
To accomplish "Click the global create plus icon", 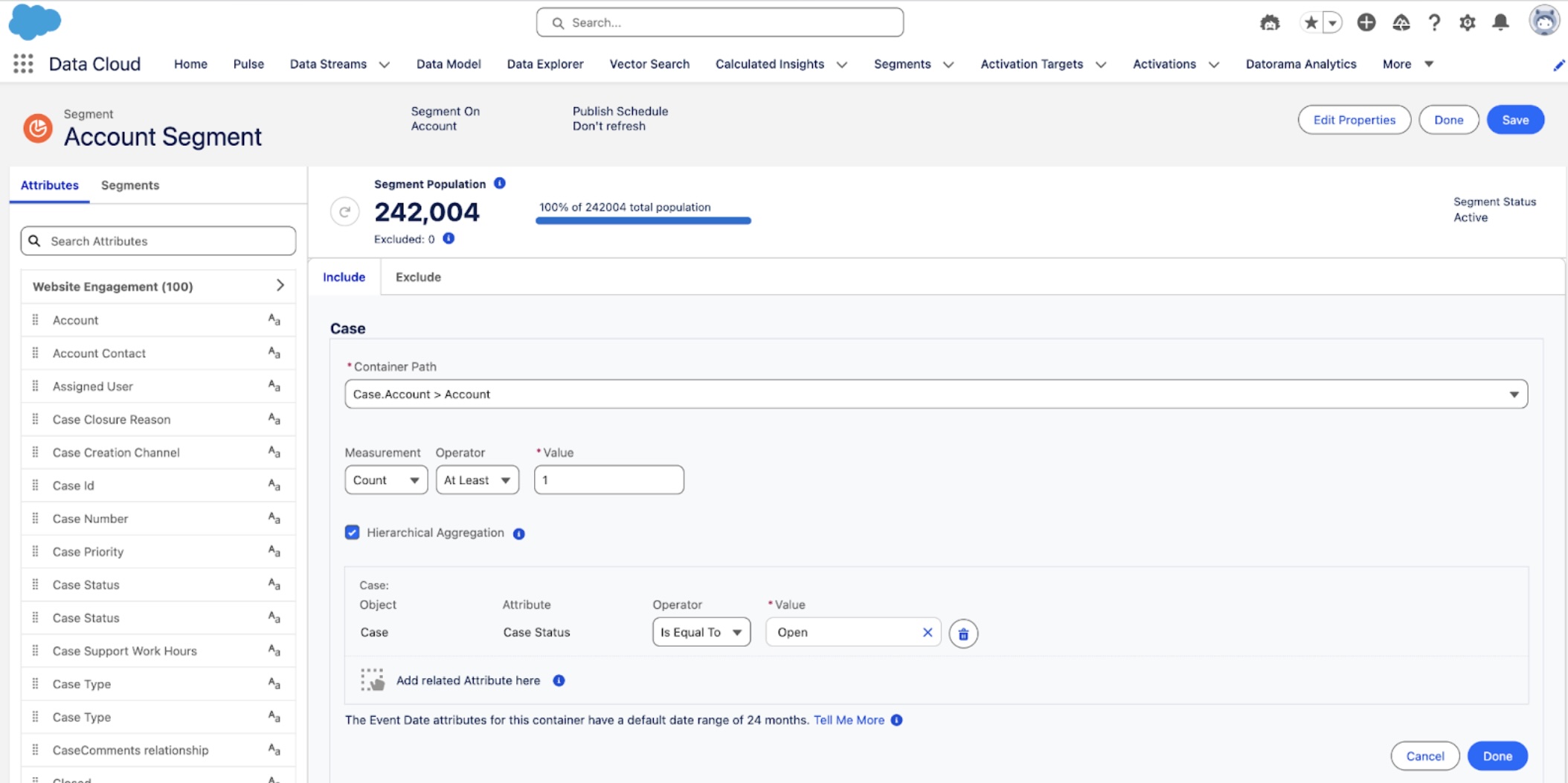I will pos(1366,22).
